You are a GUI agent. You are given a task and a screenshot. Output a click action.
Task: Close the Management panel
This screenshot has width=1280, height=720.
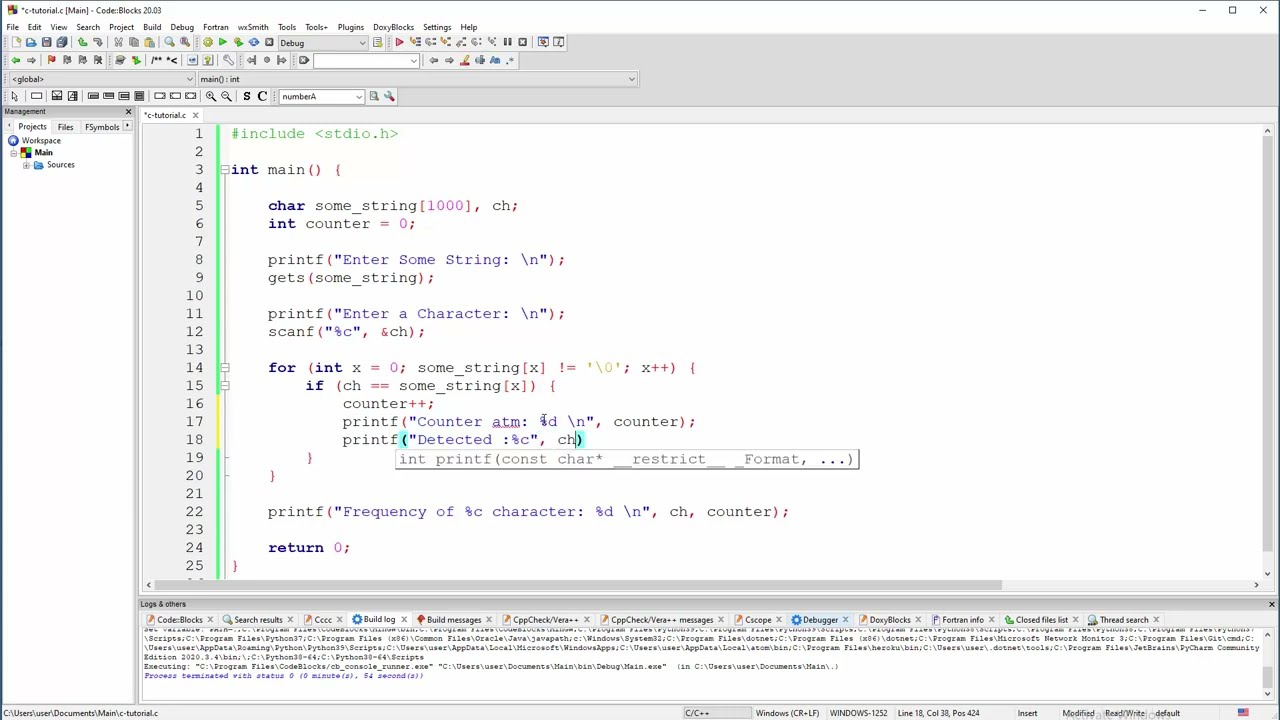[128, 111]
